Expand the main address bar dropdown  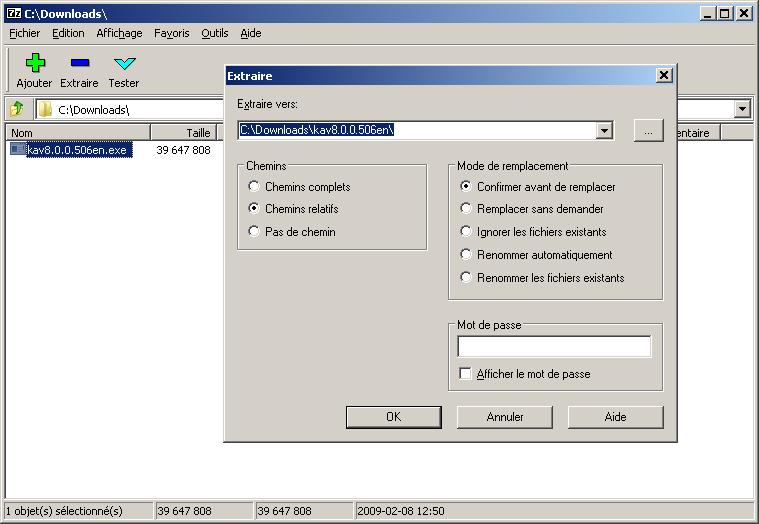click(x=742, y=109)
